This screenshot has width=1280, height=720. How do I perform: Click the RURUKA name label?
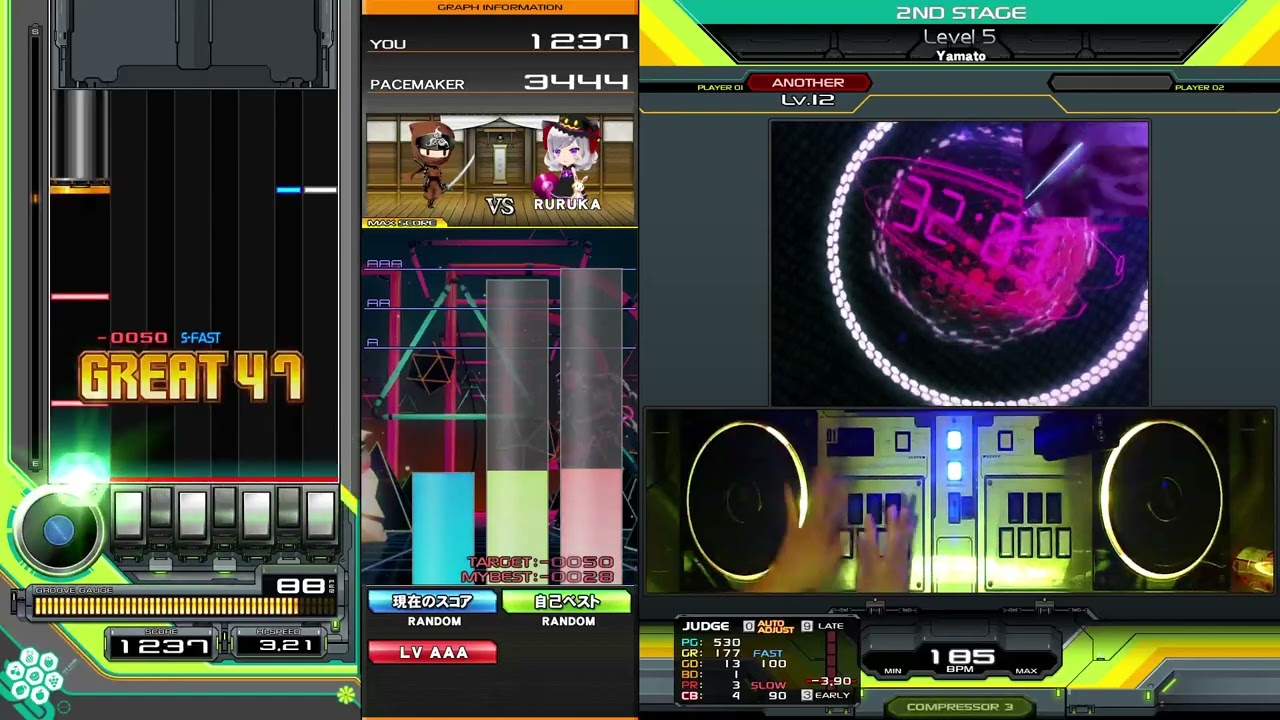coord(567,204)
